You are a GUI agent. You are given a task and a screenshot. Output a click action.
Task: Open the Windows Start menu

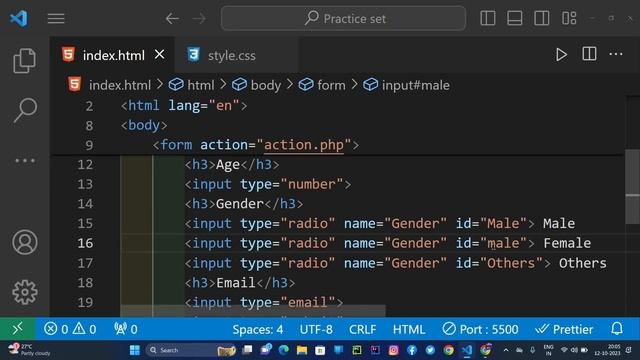point(135,350)
